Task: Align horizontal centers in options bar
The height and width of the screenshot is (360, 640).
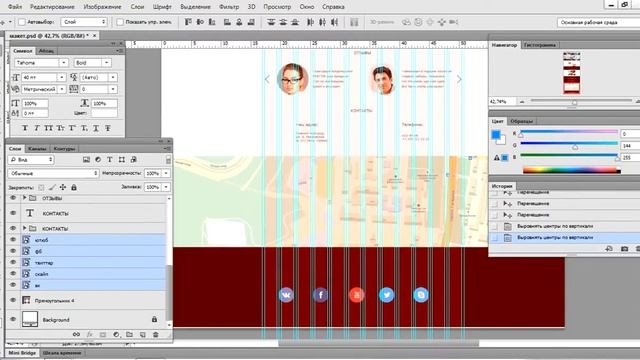Action: pos(239,22)
